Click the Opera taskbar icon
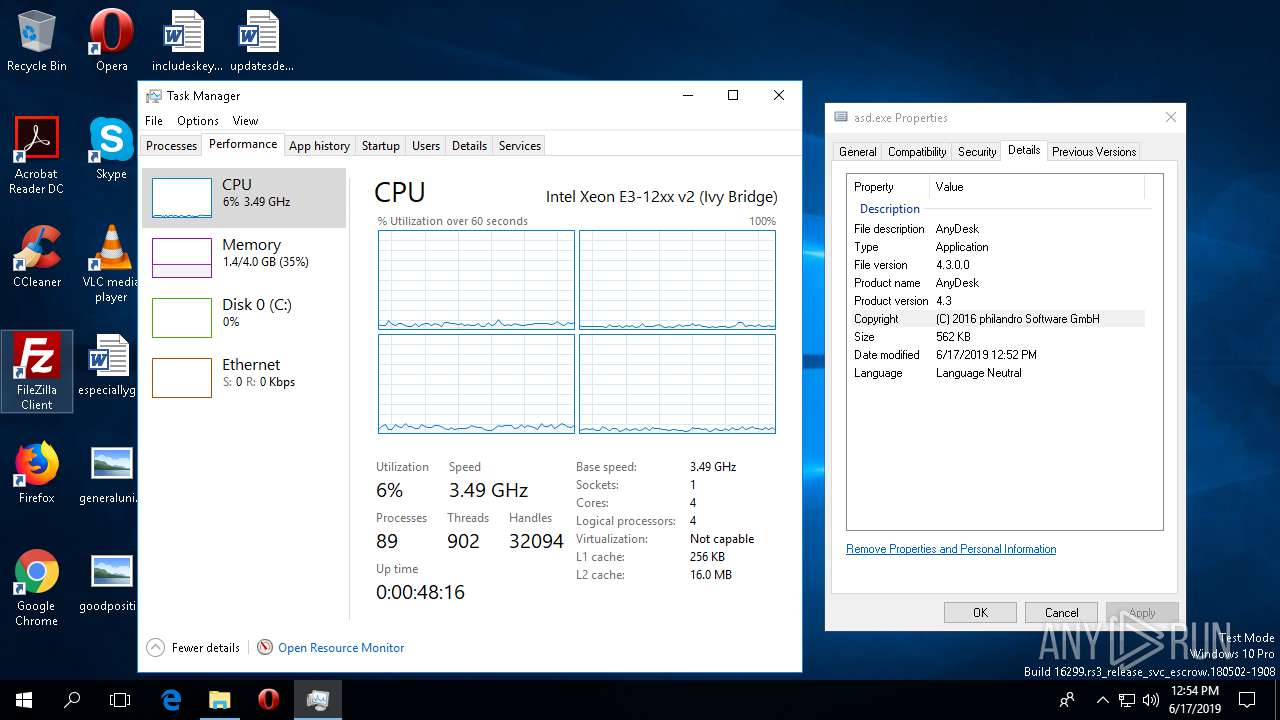Viewport: 1280px width, 720px height. 268,700
